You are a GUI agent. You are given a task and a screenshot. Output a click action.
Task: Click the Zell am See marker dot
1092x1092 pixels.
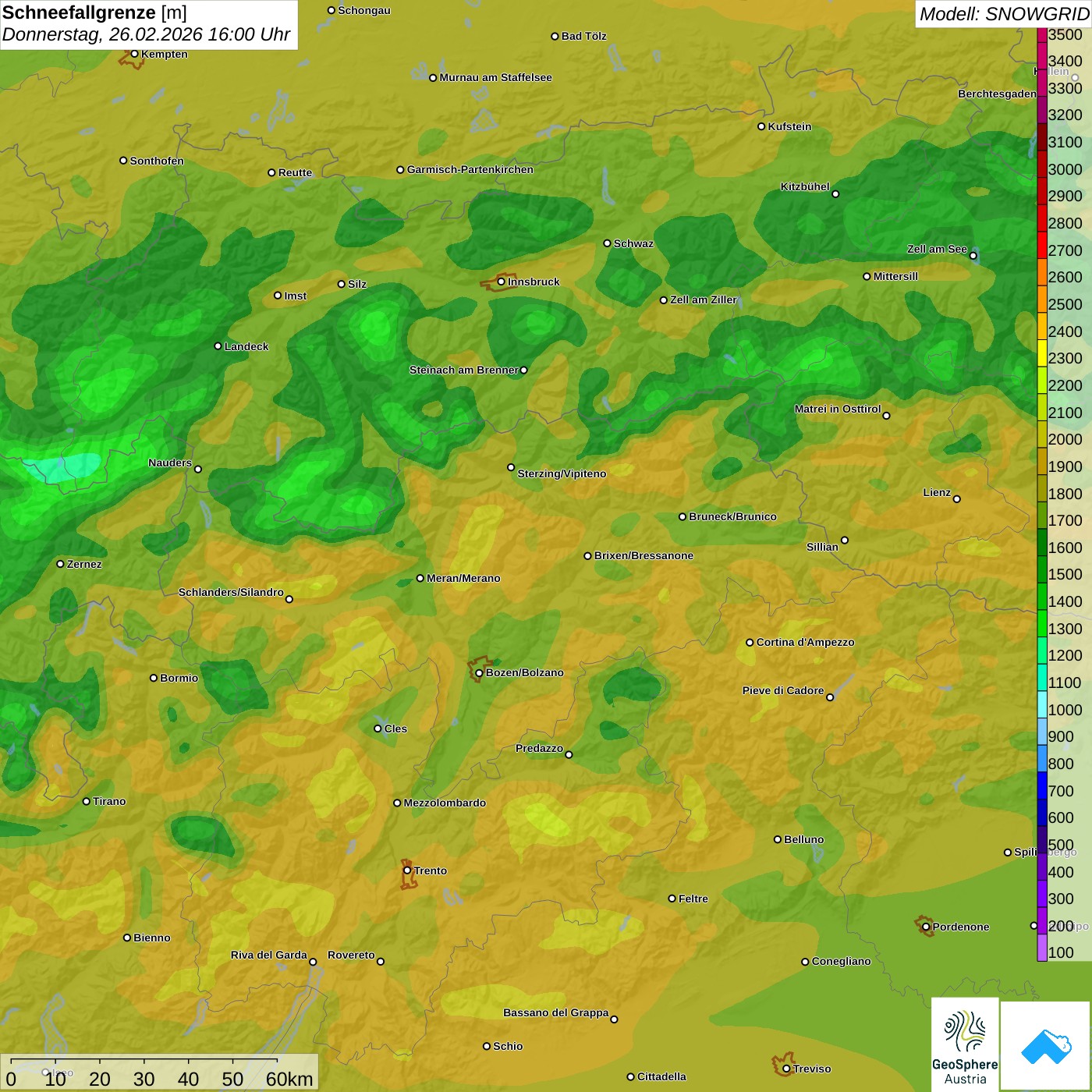[x=973, y=255]
